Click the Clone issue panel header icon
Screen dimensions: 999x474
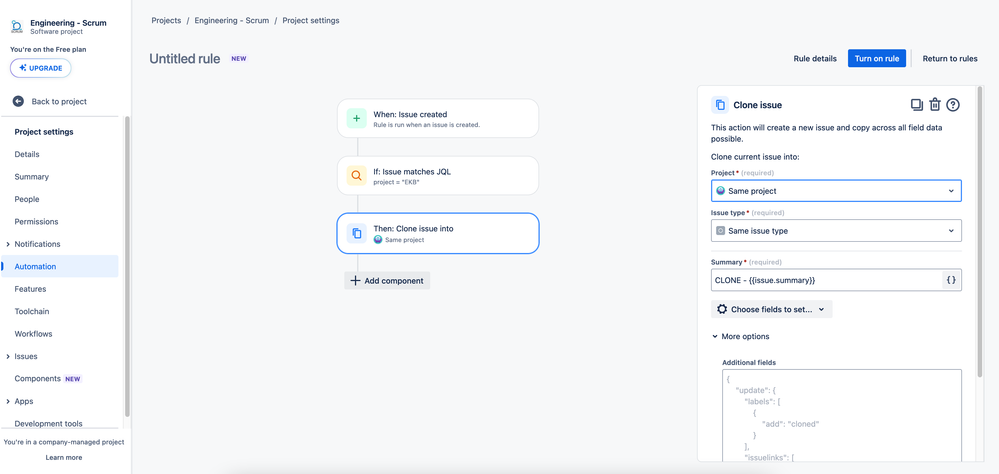[720, 105]
